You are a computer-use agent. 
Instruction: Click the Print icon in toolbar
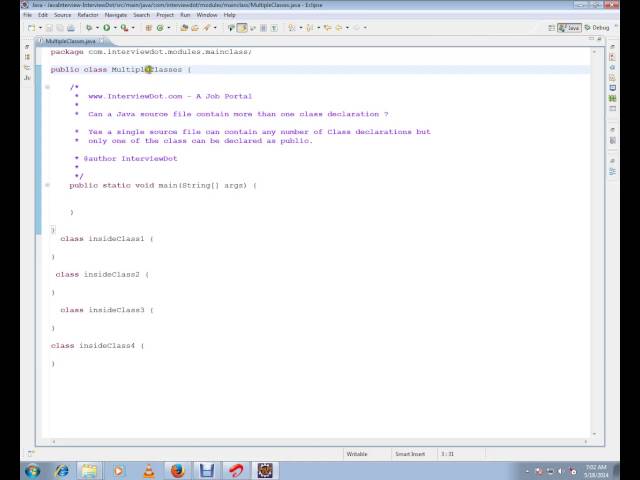tap(71, 28)
